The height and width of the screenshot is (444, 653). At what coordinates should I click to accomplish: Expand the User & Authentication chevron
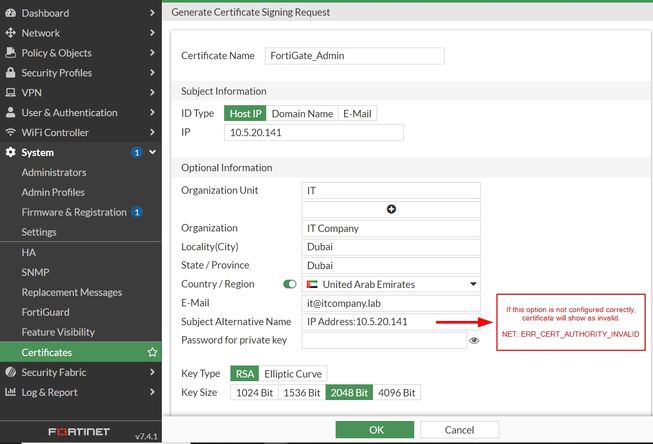click(x=152, y=112)
